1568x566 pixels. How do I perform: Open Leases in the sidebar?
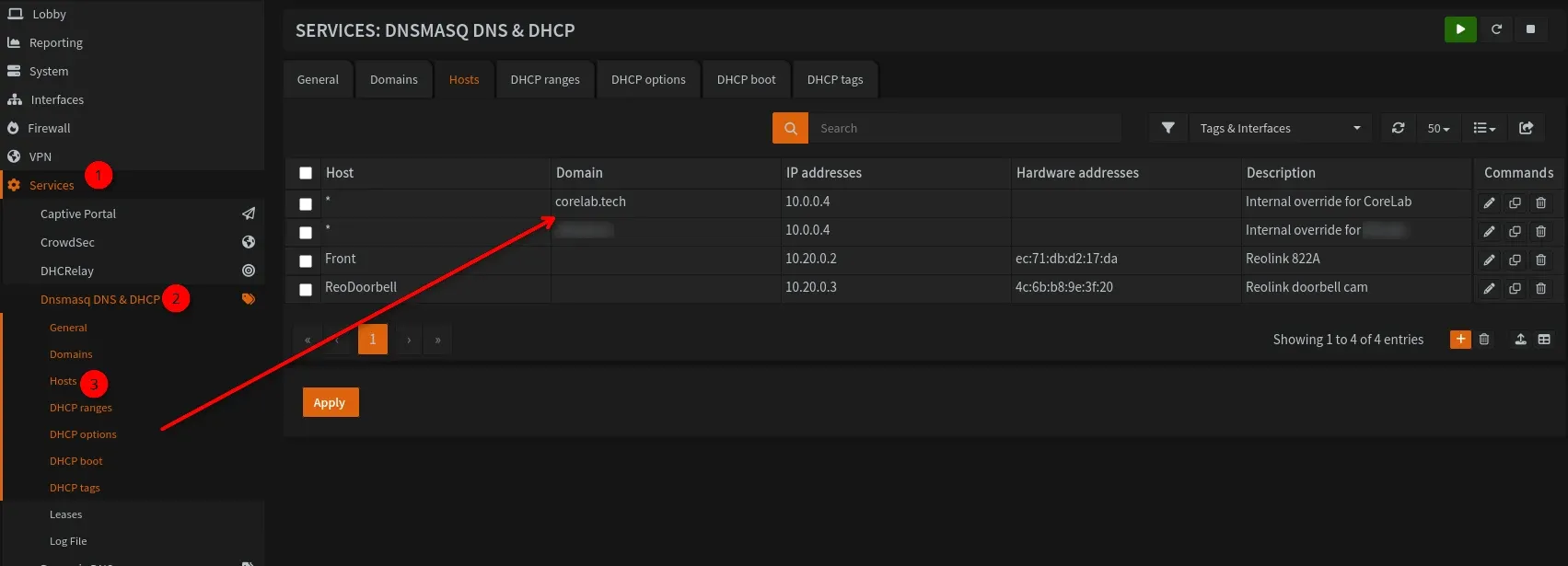pos(65,514)
